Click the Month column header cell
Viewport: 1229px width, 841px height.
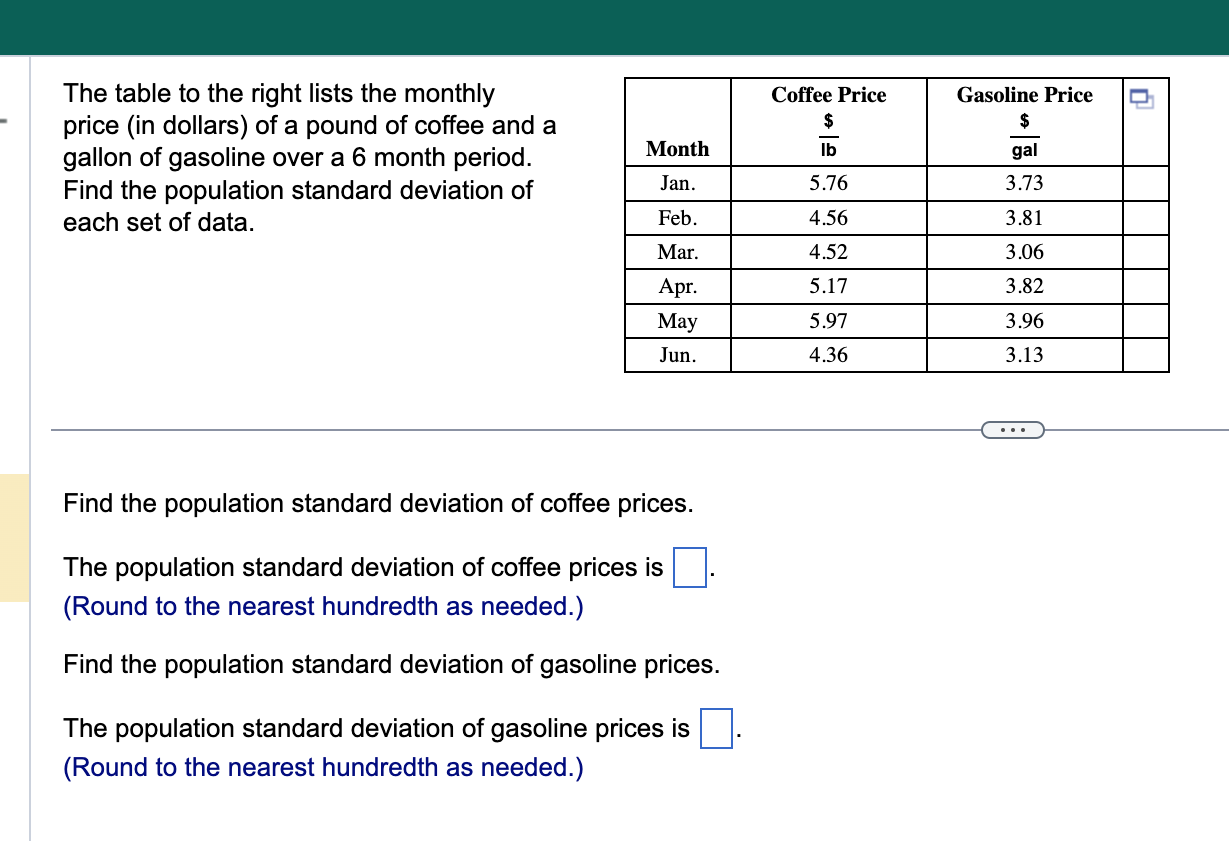pyautogui.click(x=677, y=148)
